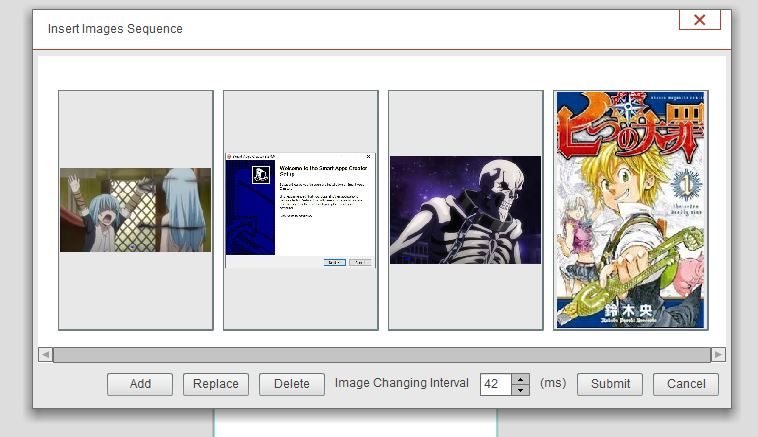This screenshot has width=758, height=437.
Task: Increase interval with the up arrow
Action: point(520,379)
